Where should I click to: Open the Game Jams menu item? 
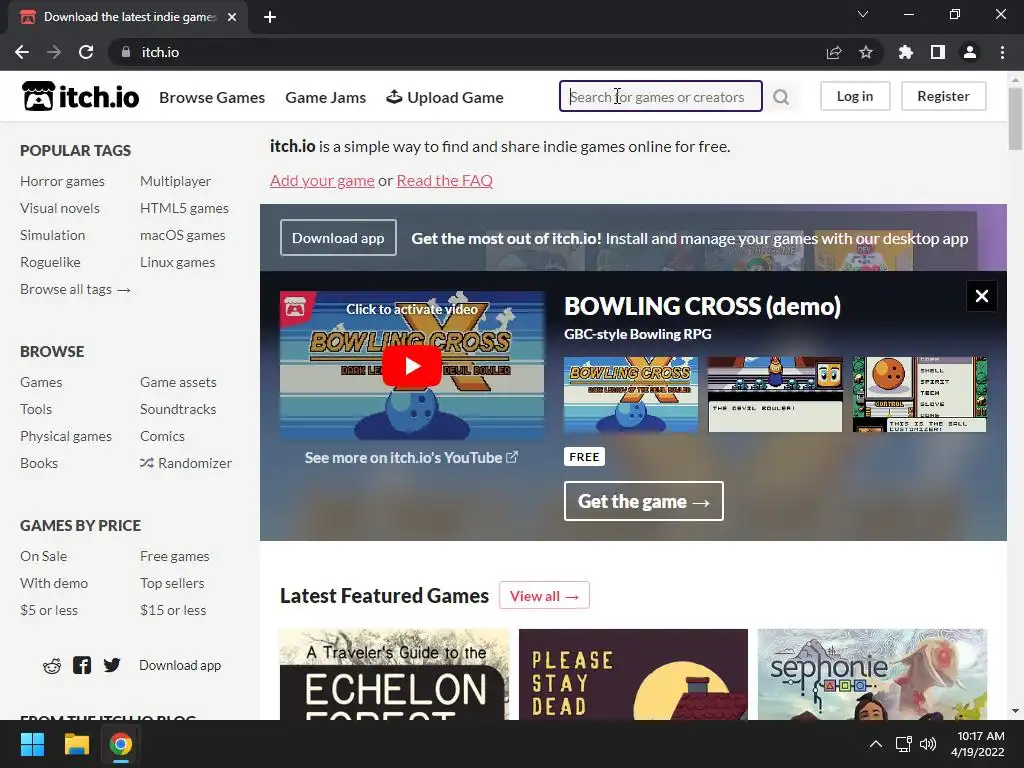pos(326,97)
